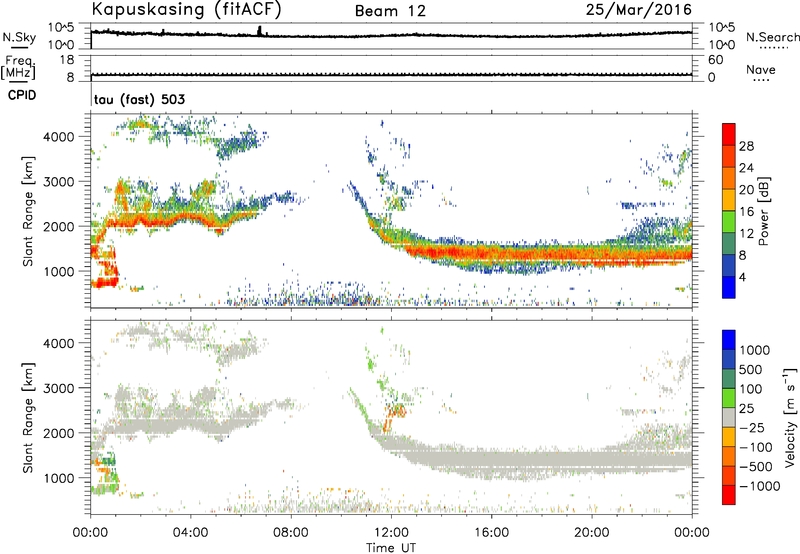This screenshot has height=554, width=800.
Task: Click the 08:00 time axis label
Action: (291, 533)
